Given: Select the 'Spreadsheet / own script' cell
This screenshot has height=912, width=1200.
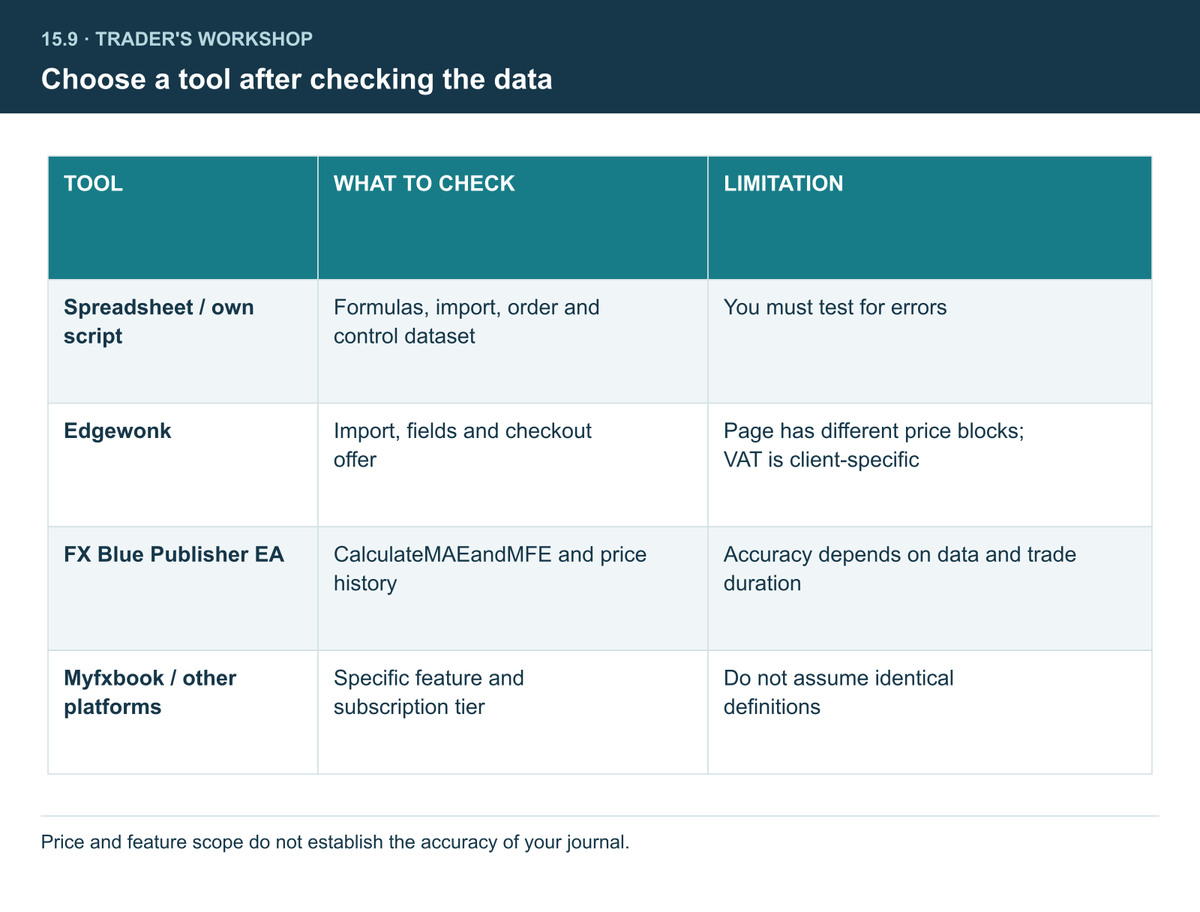Looking at the screenshot, I should point(183,341).
